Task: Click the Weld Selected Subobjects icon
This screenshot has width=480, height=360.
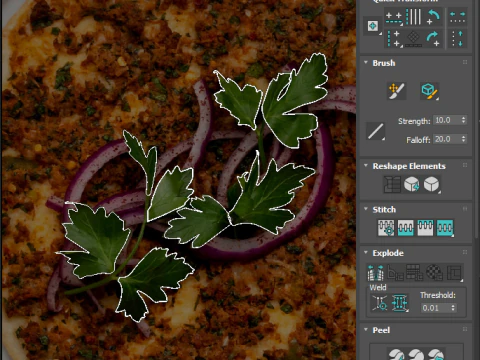Action: (x=399, y=303)
